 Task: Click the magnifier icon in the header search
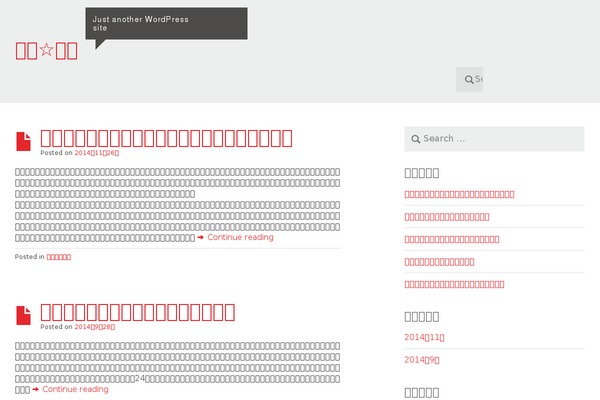click(469, 80)
